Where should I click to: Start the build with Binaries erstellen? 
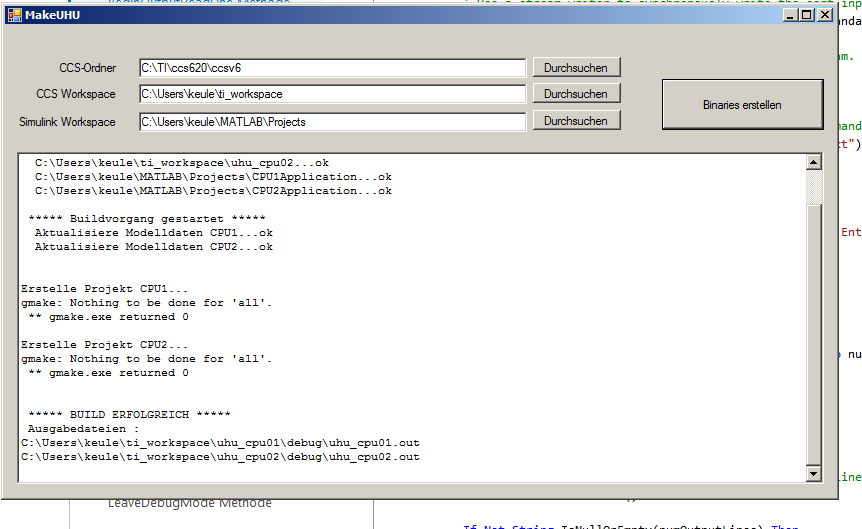pyautogui.click(x=742, y=104)
